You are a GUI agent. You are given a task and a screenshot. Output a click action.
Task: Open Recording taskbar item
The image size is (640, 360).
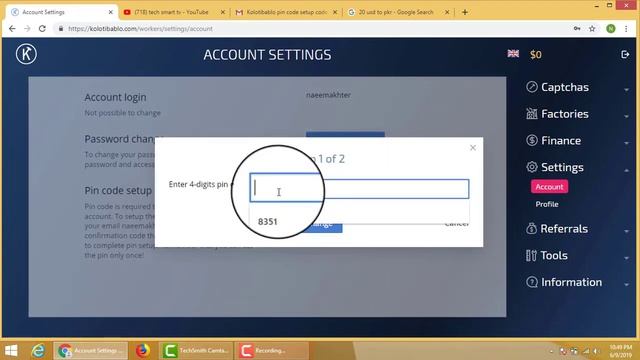coord(271,351)
